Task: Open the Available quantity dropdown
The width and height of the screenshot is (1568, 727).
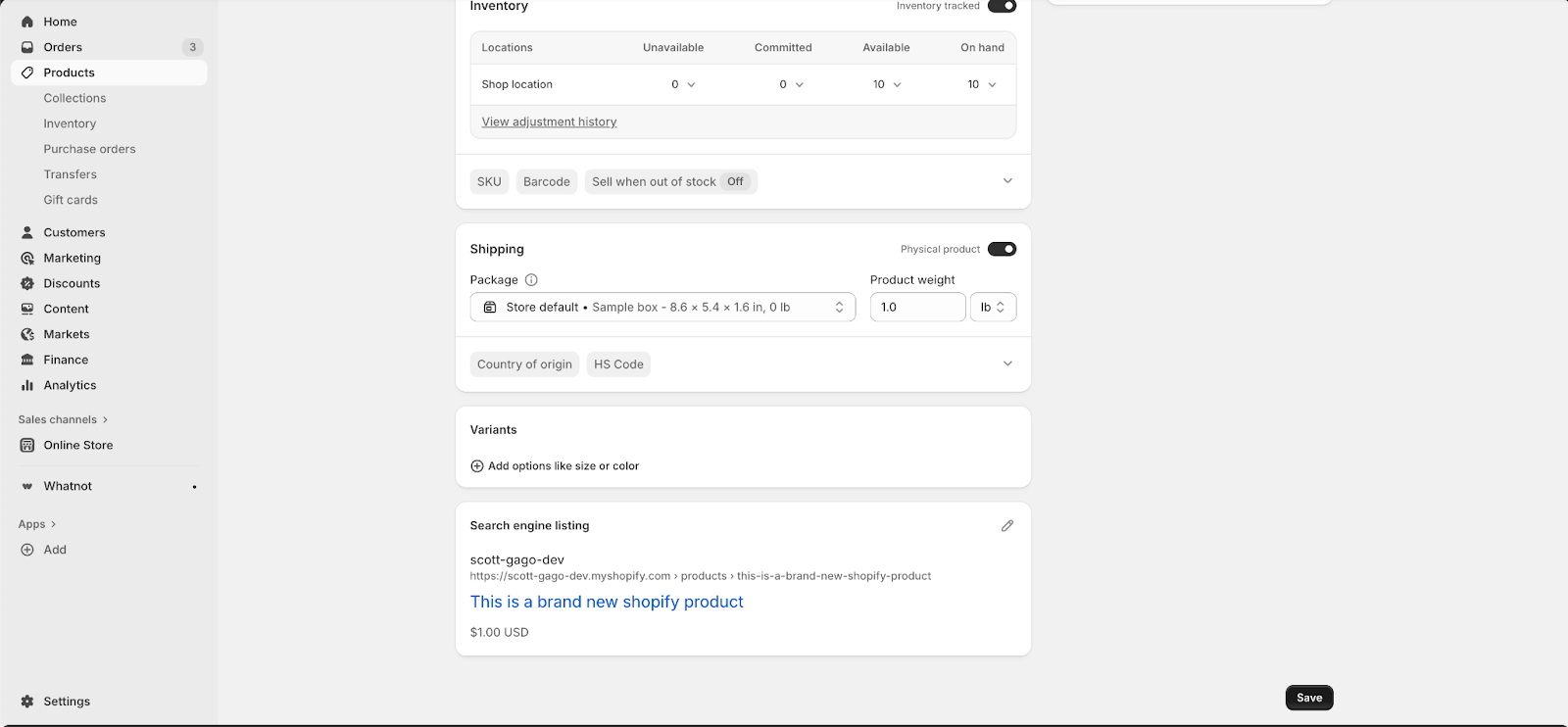Action: (x=887, y=84)
